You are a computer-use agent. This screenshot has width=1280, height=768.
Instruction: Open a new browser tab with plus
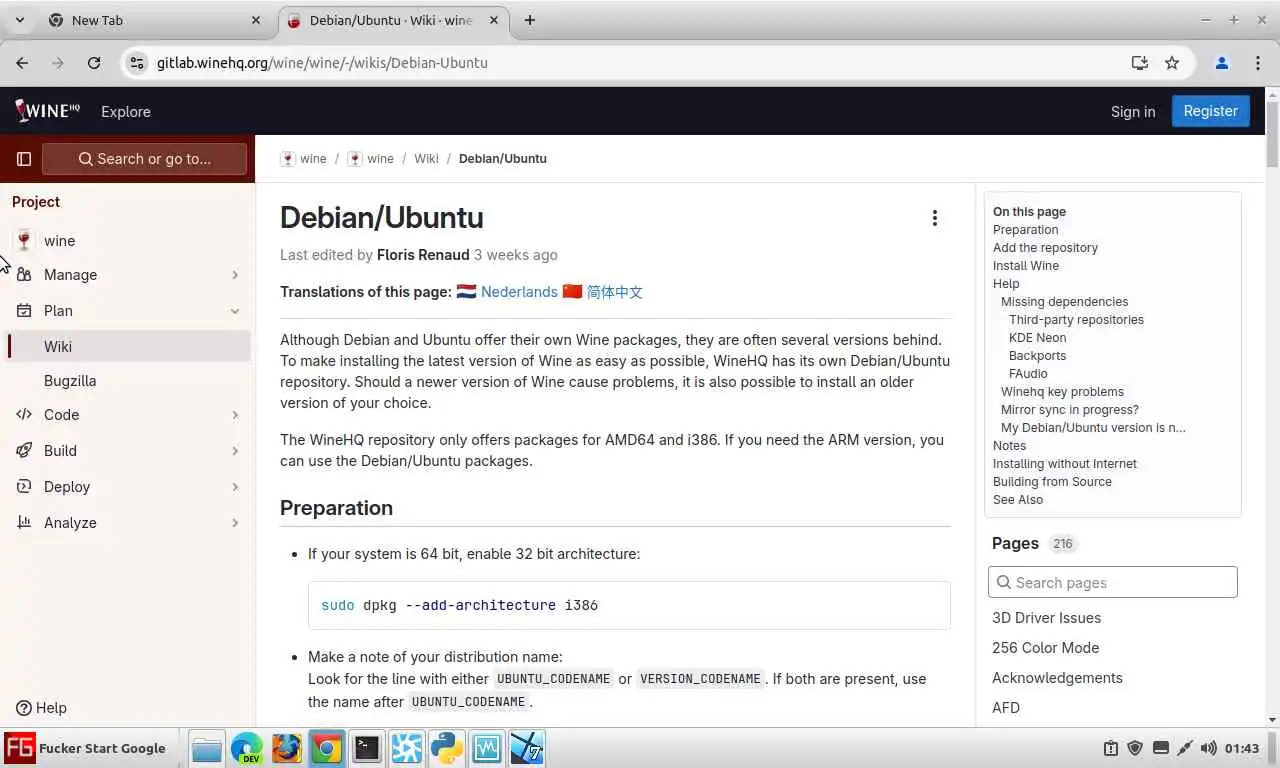click(x=530, y=20)
